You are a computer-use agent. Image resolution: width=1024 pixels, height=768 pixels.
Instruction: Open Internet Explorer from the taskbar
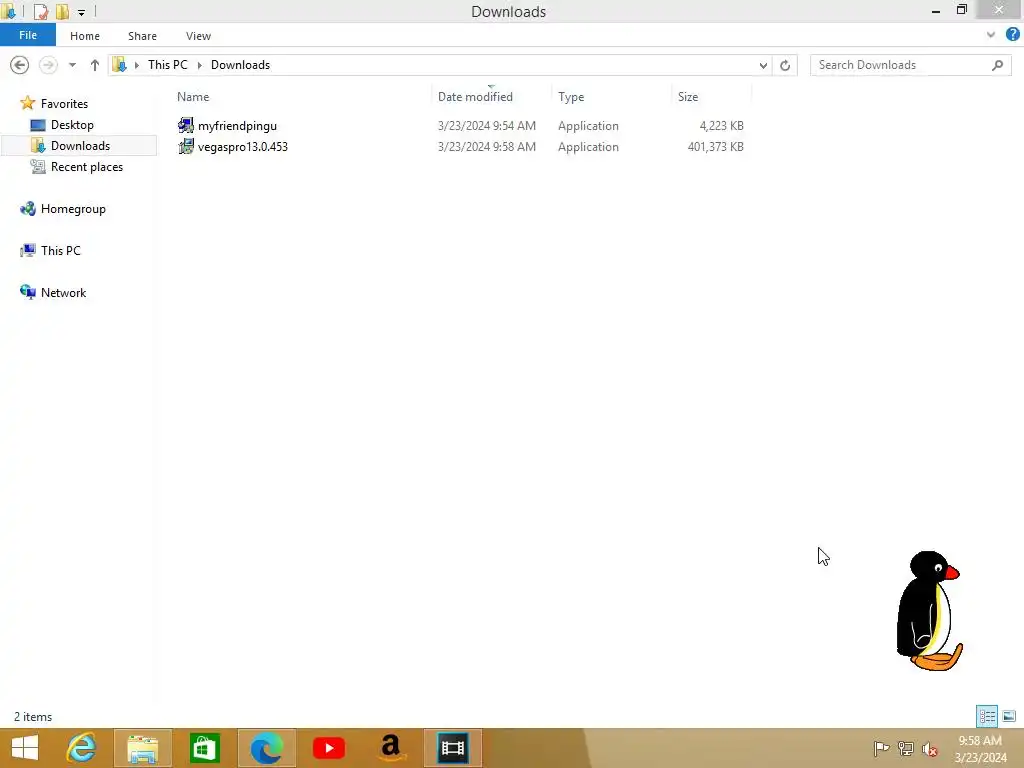pyautogui.click(x=82, y=748)
